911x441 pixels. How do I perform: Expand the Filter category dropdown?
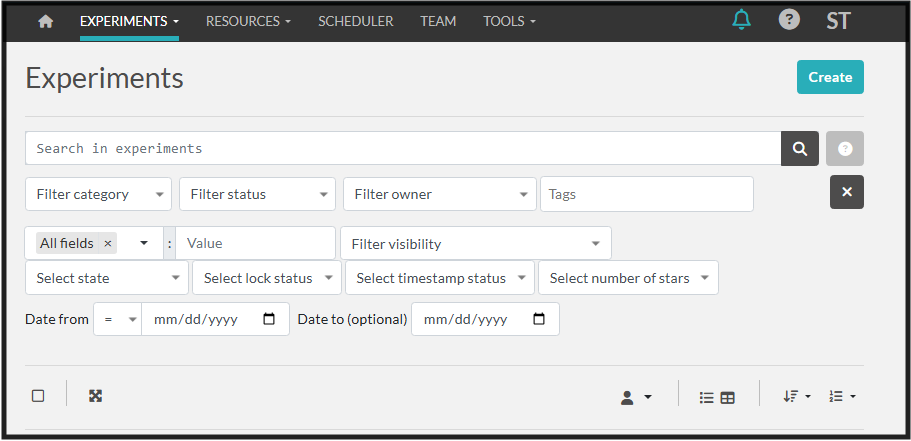[98, 194]
